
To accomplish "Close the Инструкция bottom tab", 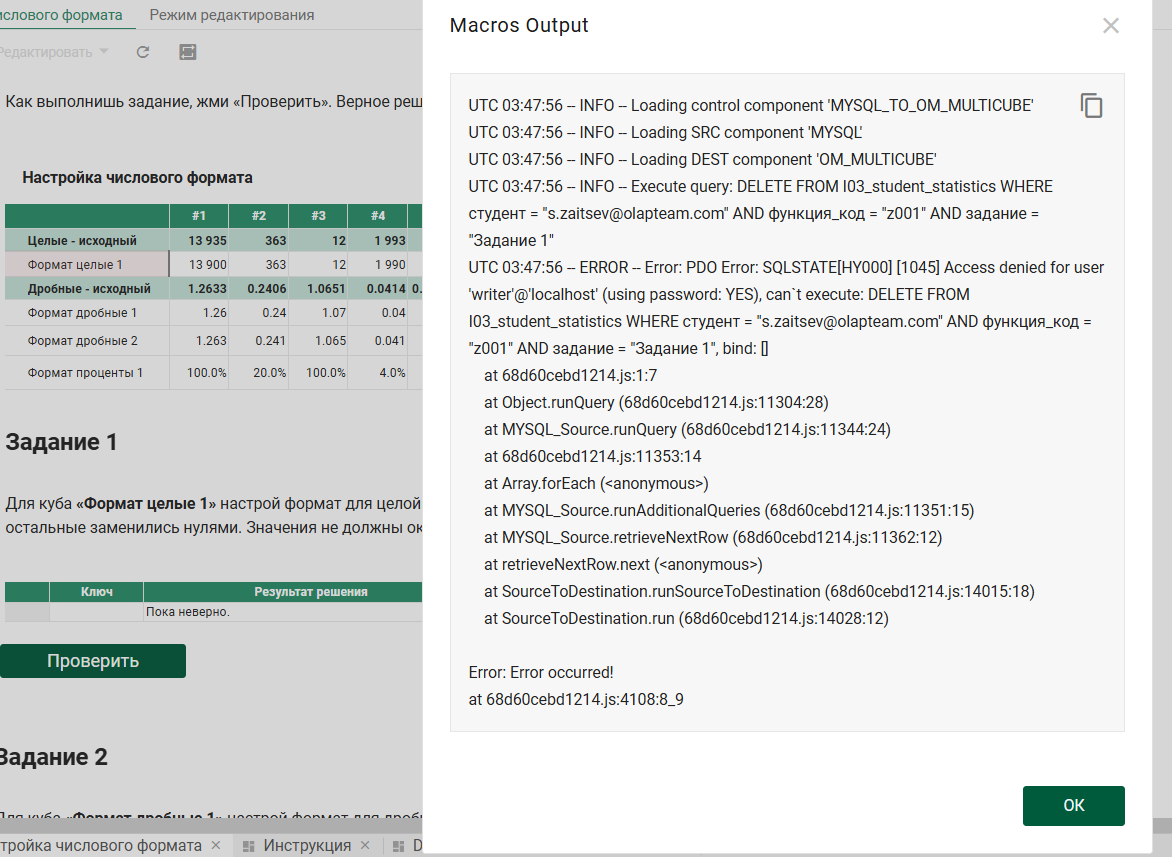I will [367, 846].
